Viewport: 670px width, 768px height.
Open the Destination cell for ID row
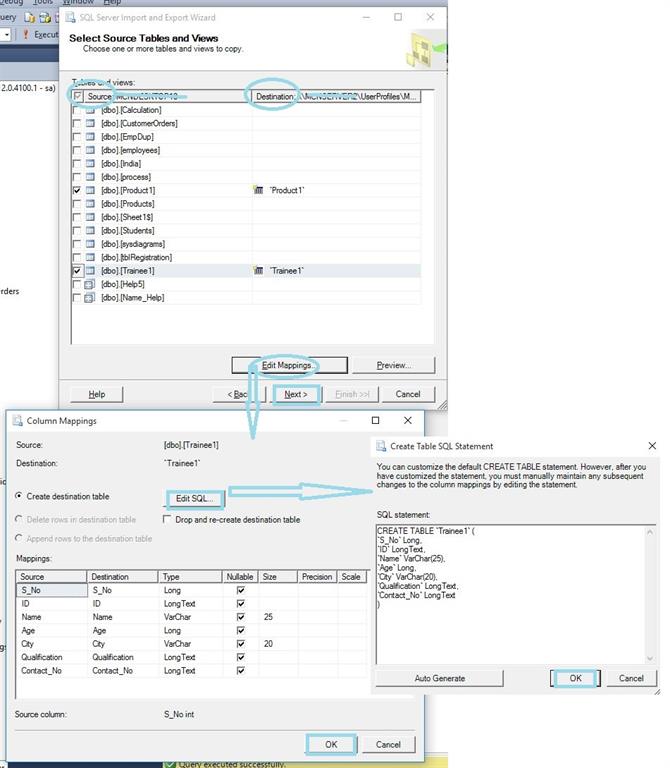(x=123, y=603)
